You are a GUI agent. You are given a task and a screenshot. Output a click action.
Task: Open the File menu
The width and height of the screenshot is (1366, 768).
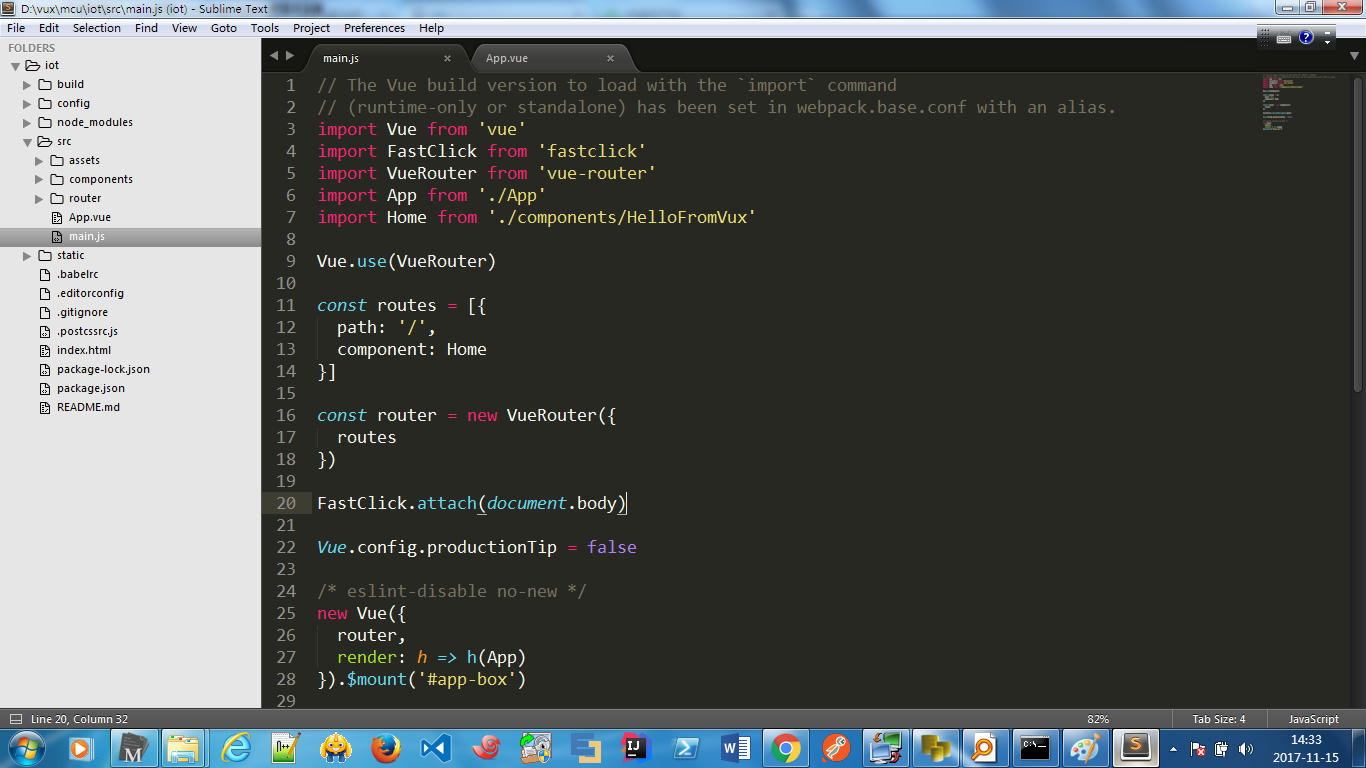click(16, 28)
